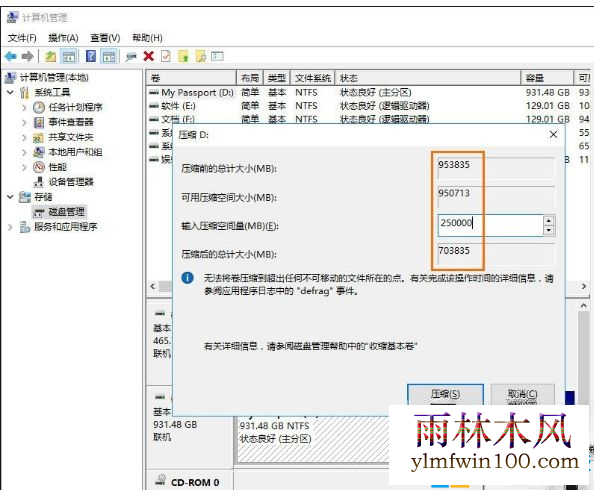Decrease shrink amount with down spinner
The width and height of the screenshot is (594, 490).
click(x=549, y=230)
